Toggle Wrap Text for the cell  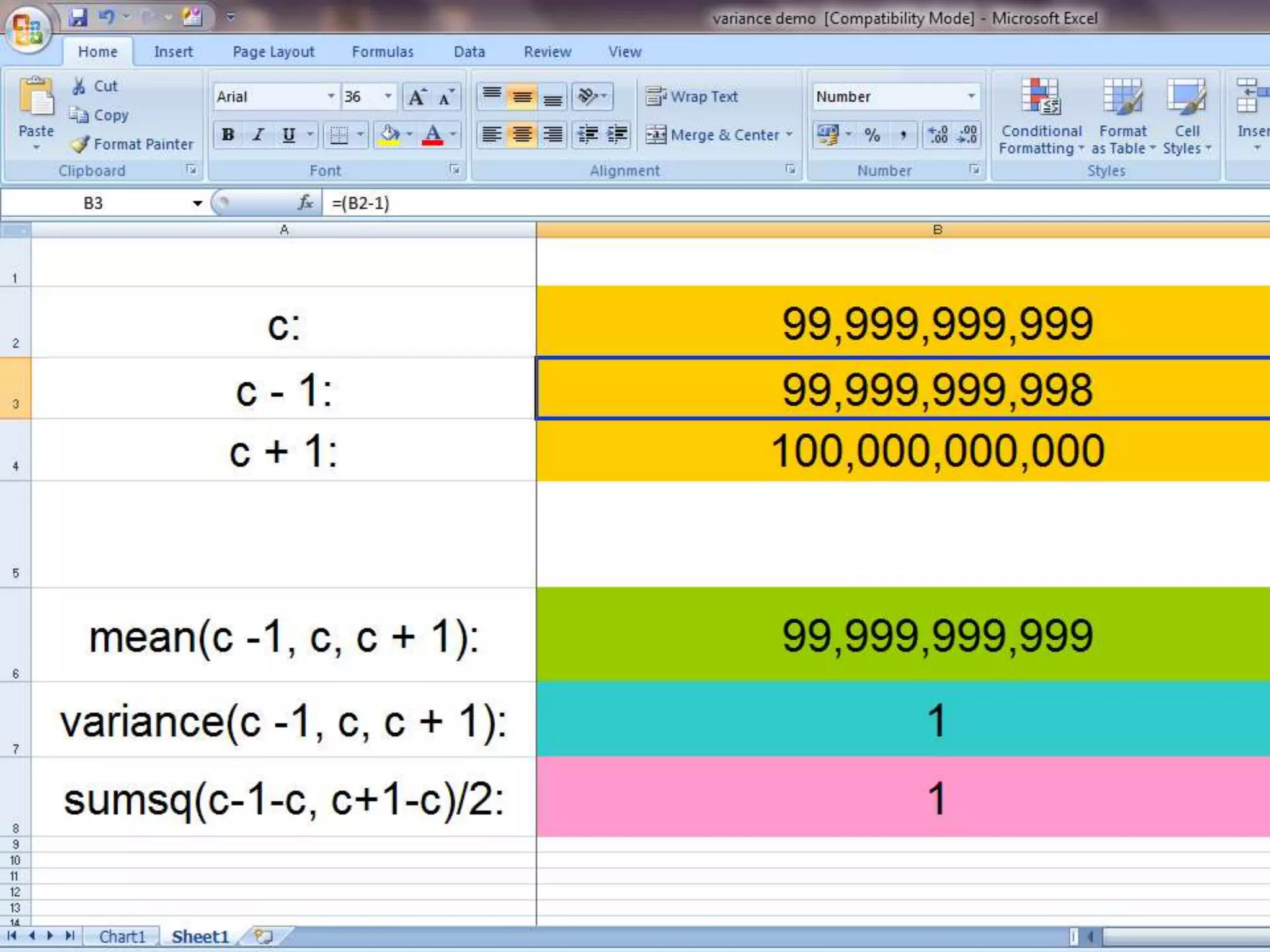click(693, 97)
